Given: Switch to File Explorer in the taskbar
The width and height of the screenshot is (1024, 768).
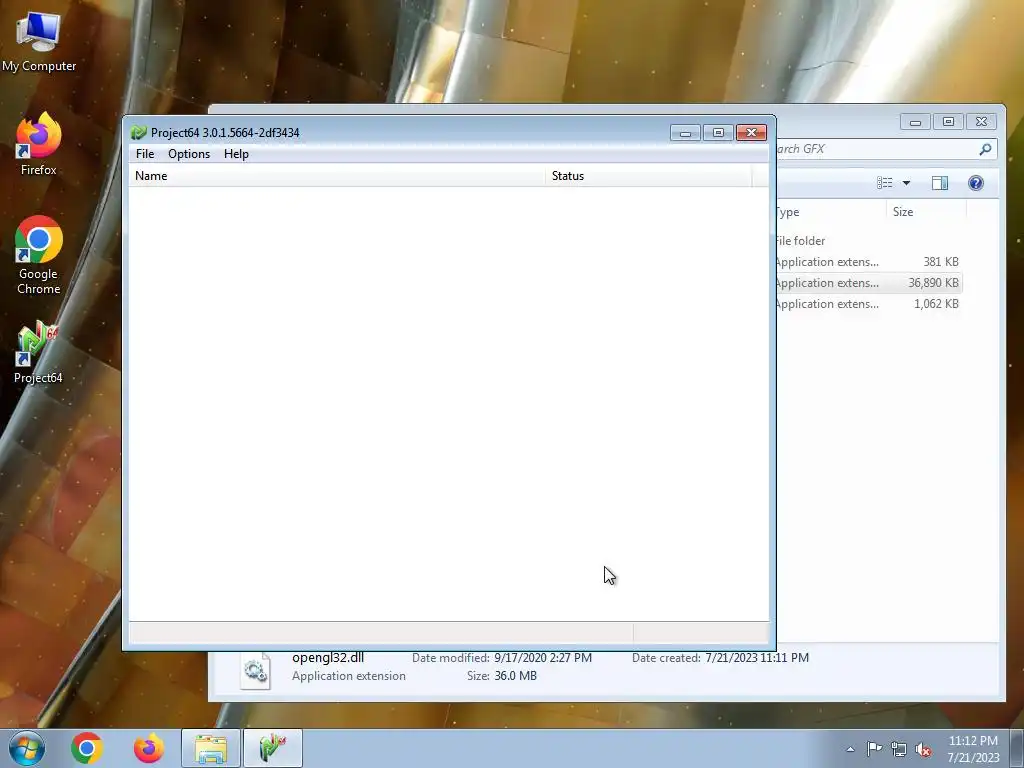Looking at the screenshot, I should click(210, 748).
